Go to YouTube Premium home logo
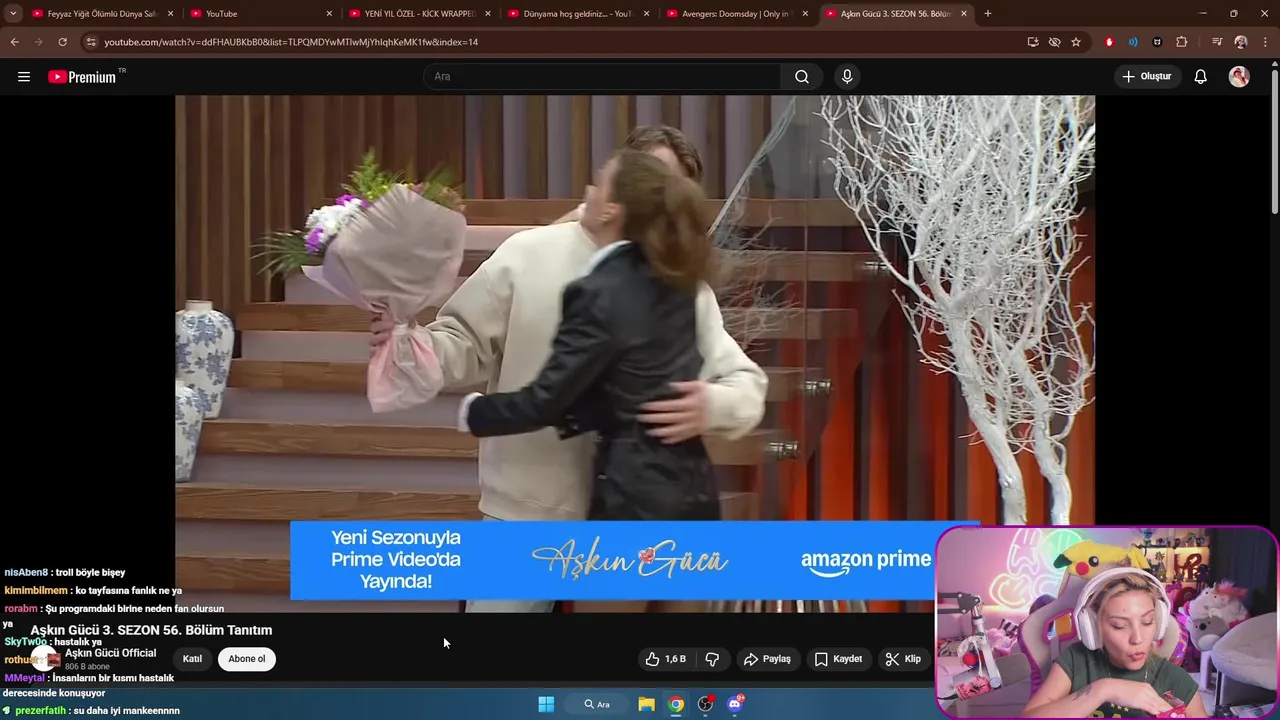This screenshot has height=720, width=1280. pyautogui.click(x=82, y=77)
